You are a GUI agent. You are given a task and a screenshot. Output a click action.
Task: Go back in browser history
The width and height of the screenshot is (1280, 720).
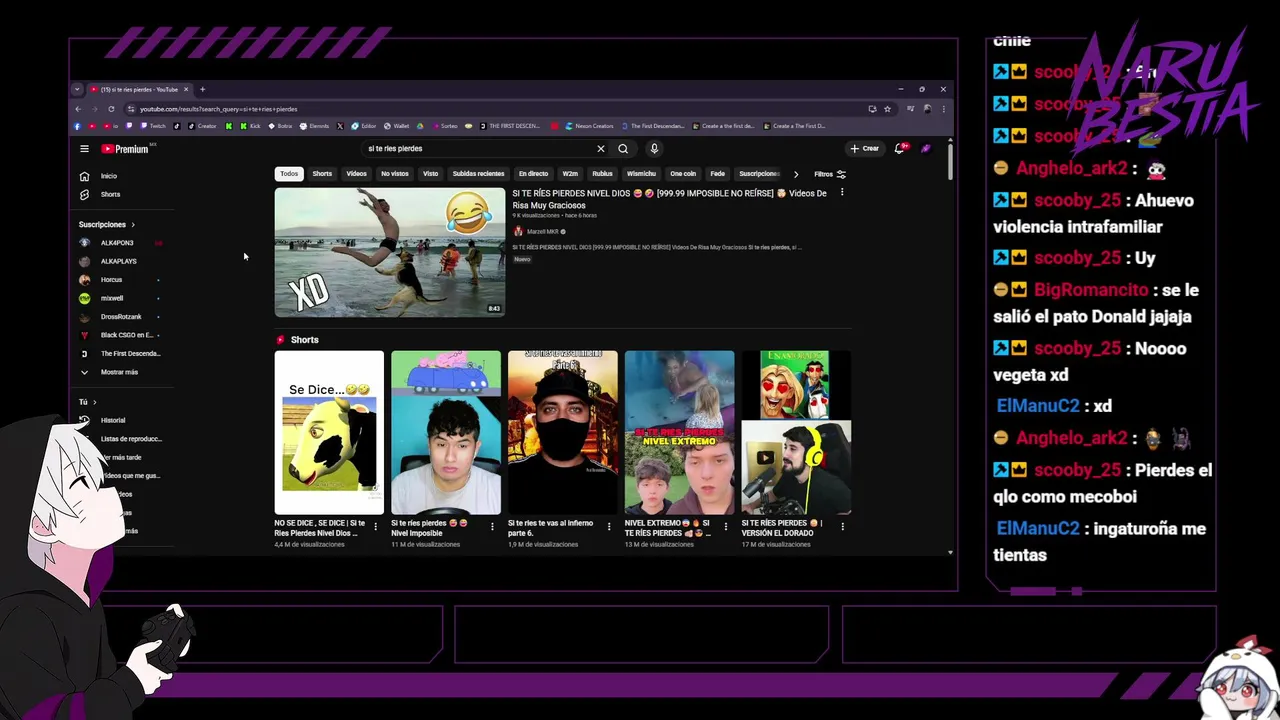[78, 109]
